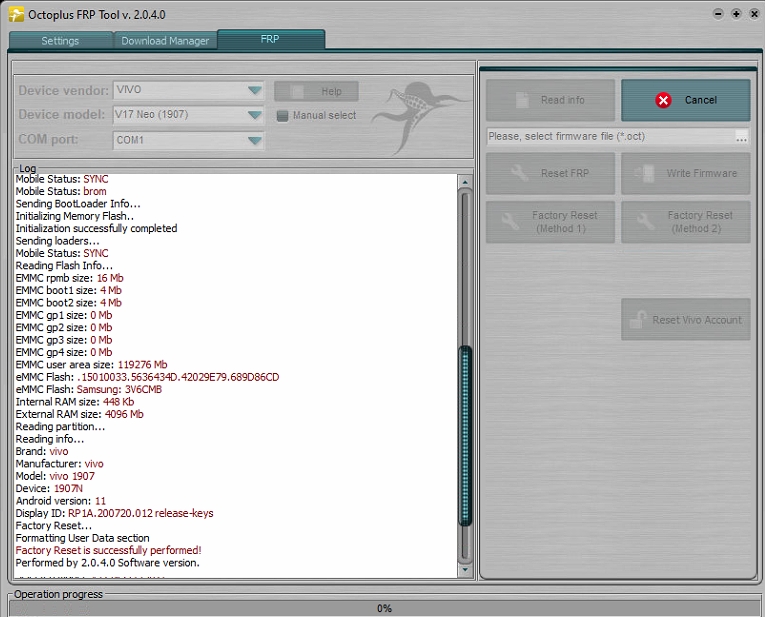Click Factory Reset (Method 2) button
The height and width of the screenshot is (617, 765).
tap(685, 222)
